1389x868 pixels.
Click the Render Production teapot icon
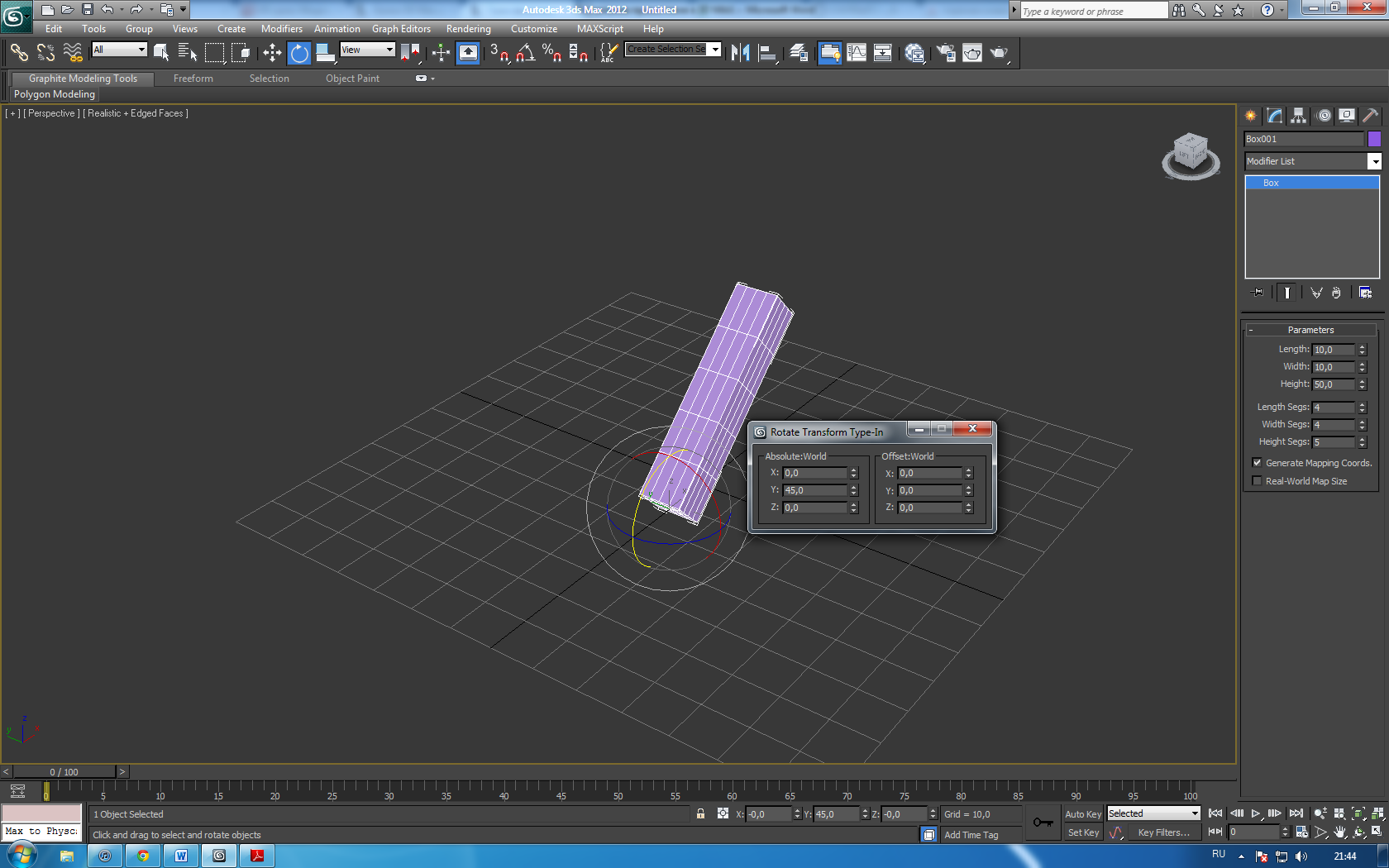[1000, 53]
